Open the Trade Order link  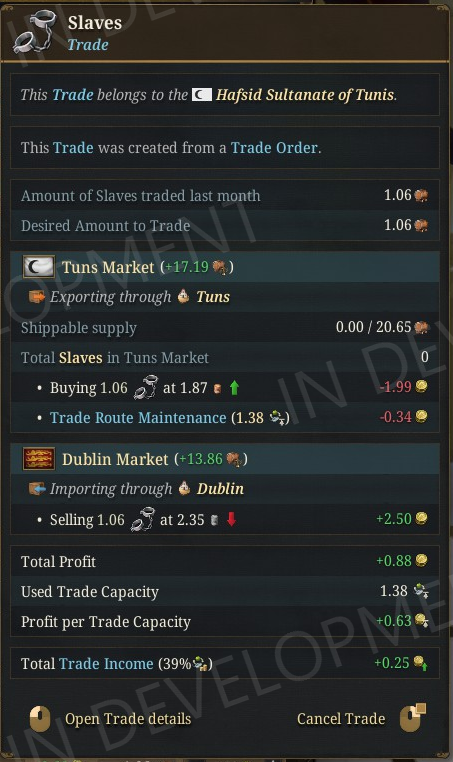tap(274, 147)
